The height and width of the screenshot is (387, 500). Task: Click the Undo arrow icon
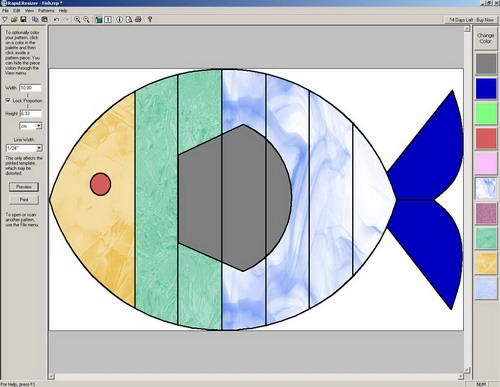[56, 20]
